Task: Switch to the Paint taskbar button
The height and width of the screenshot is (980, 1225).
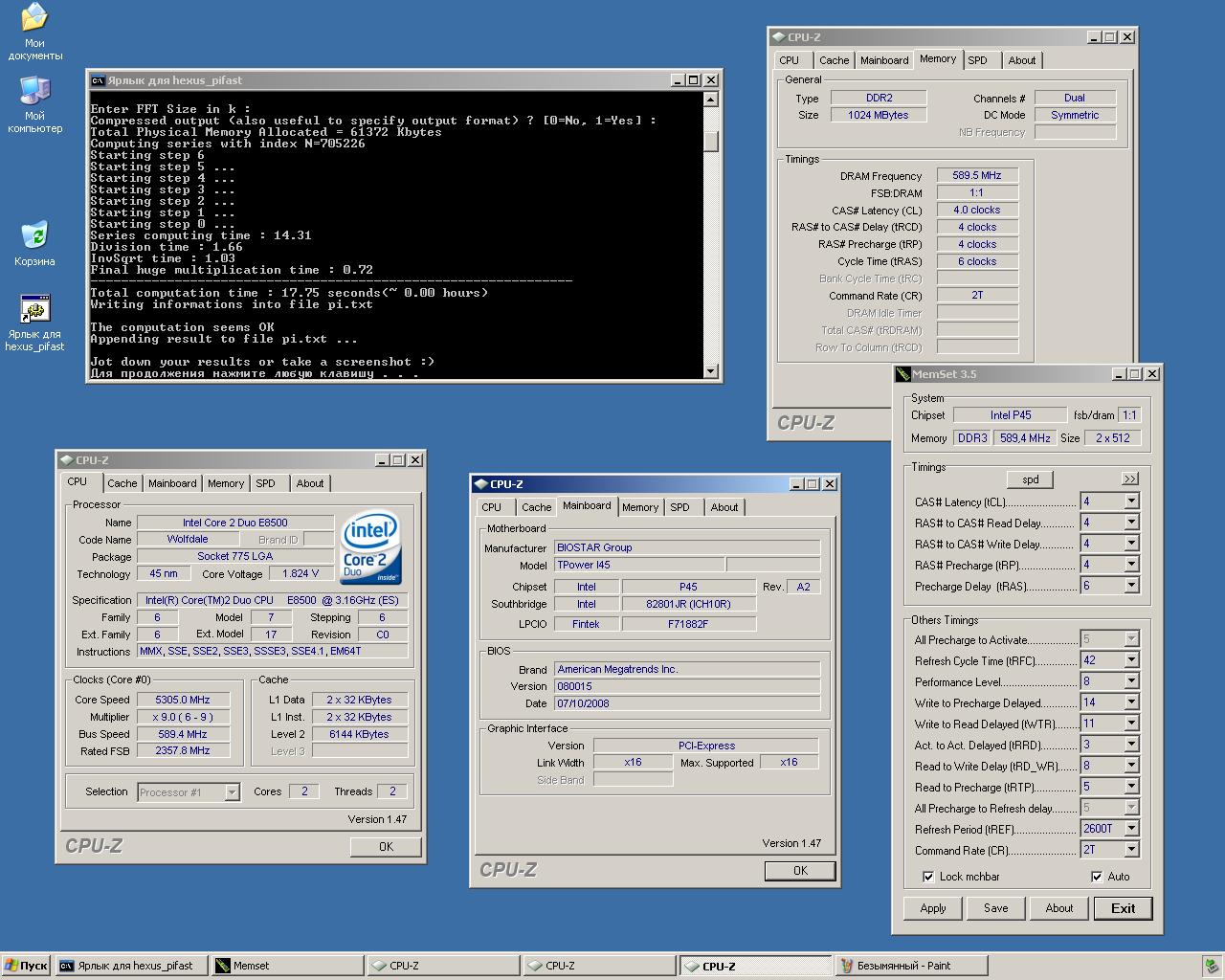Action: click(912, 966)
